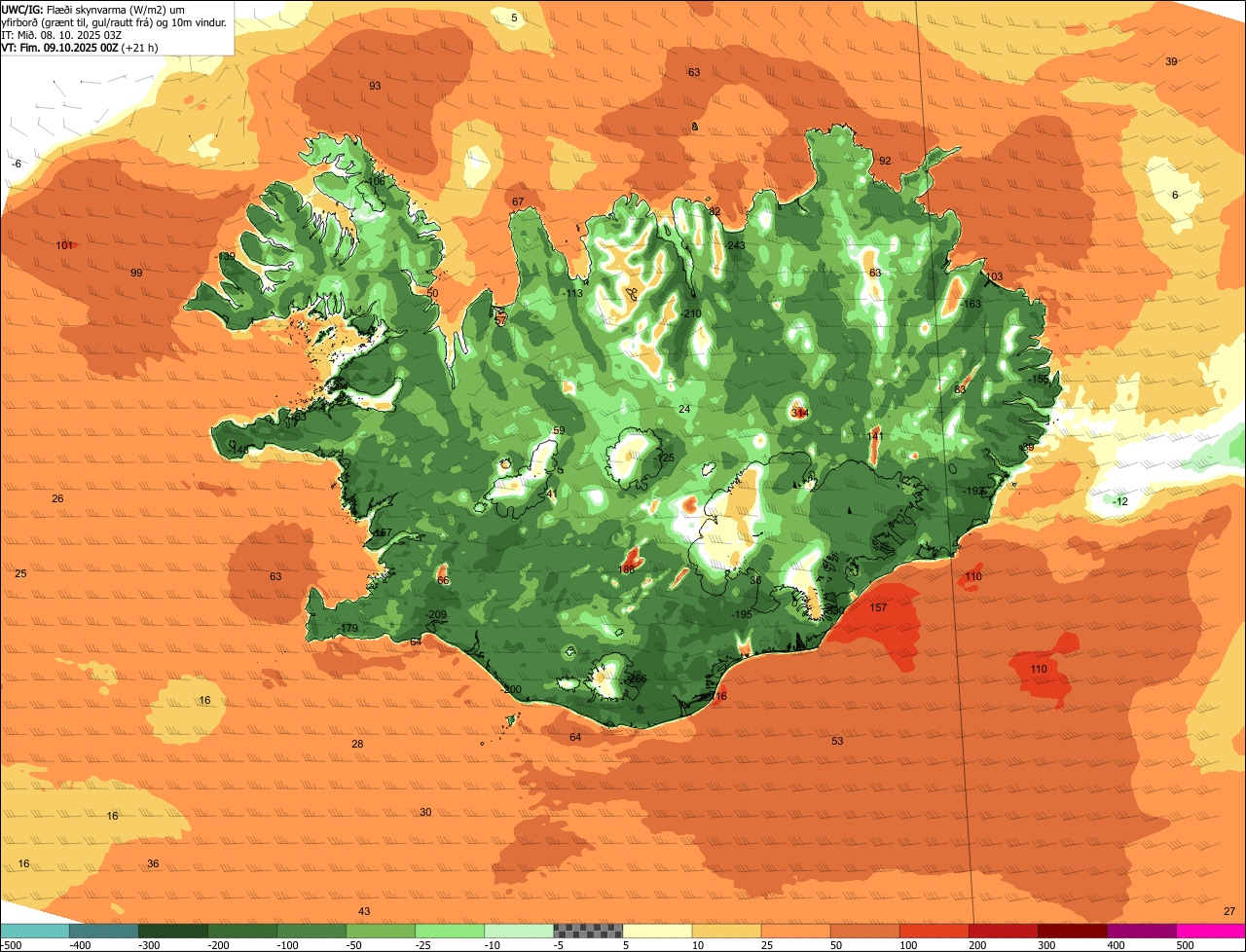Click the 'VT: Fim. 09.10.2025 00Z (+21 h)' line

[80, 47]
